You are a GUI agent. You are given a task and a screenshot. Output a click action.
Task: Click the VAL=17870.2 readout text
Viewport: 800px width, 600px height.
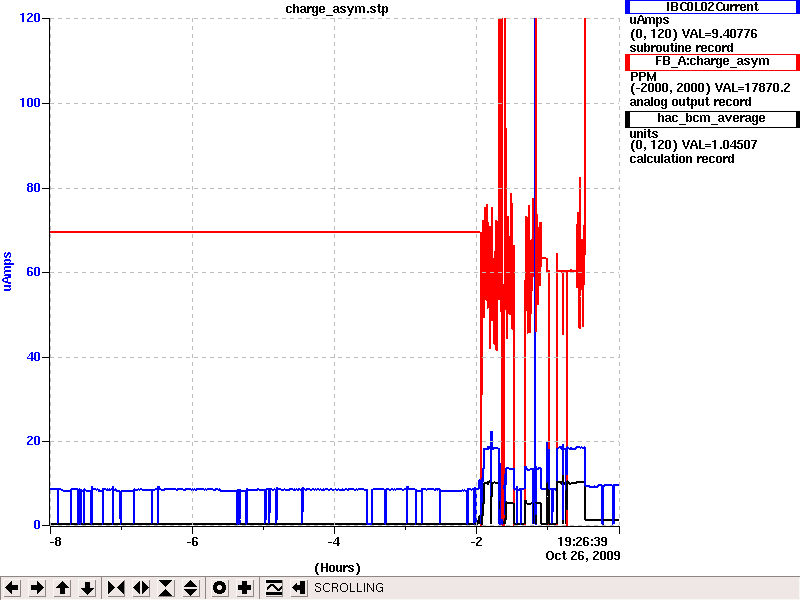tap(753, 88)
